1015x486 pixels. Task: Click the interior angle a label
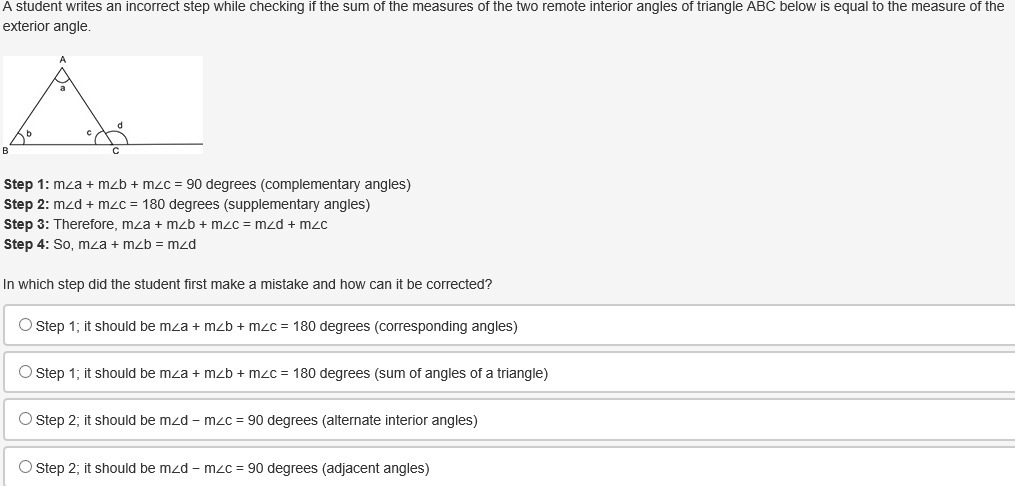tap(62, 88)
